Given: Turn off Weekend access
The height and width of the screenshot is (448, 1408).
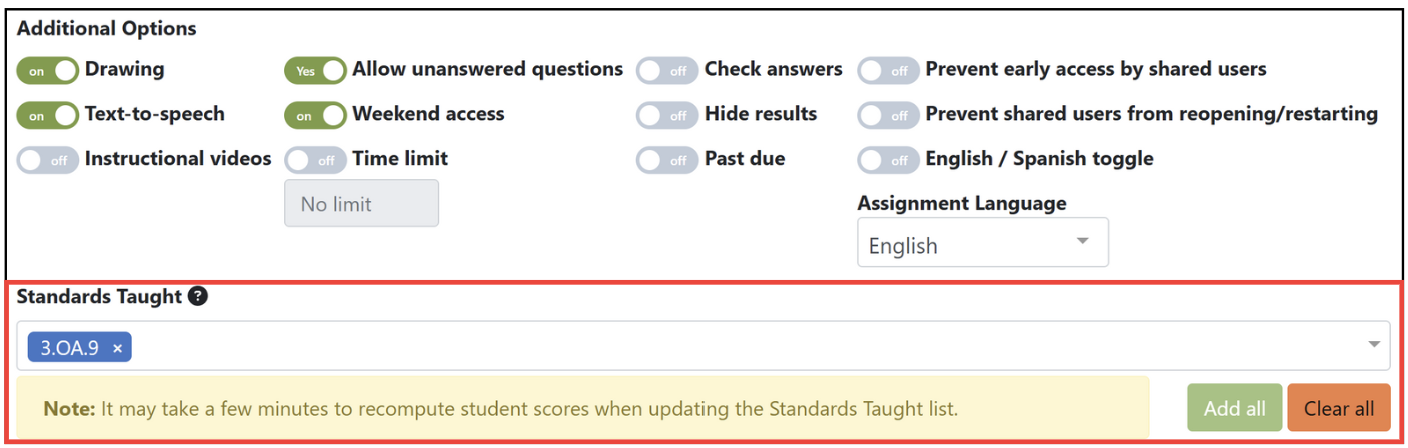Looking at the screenshot, I should tap(315, 116).
